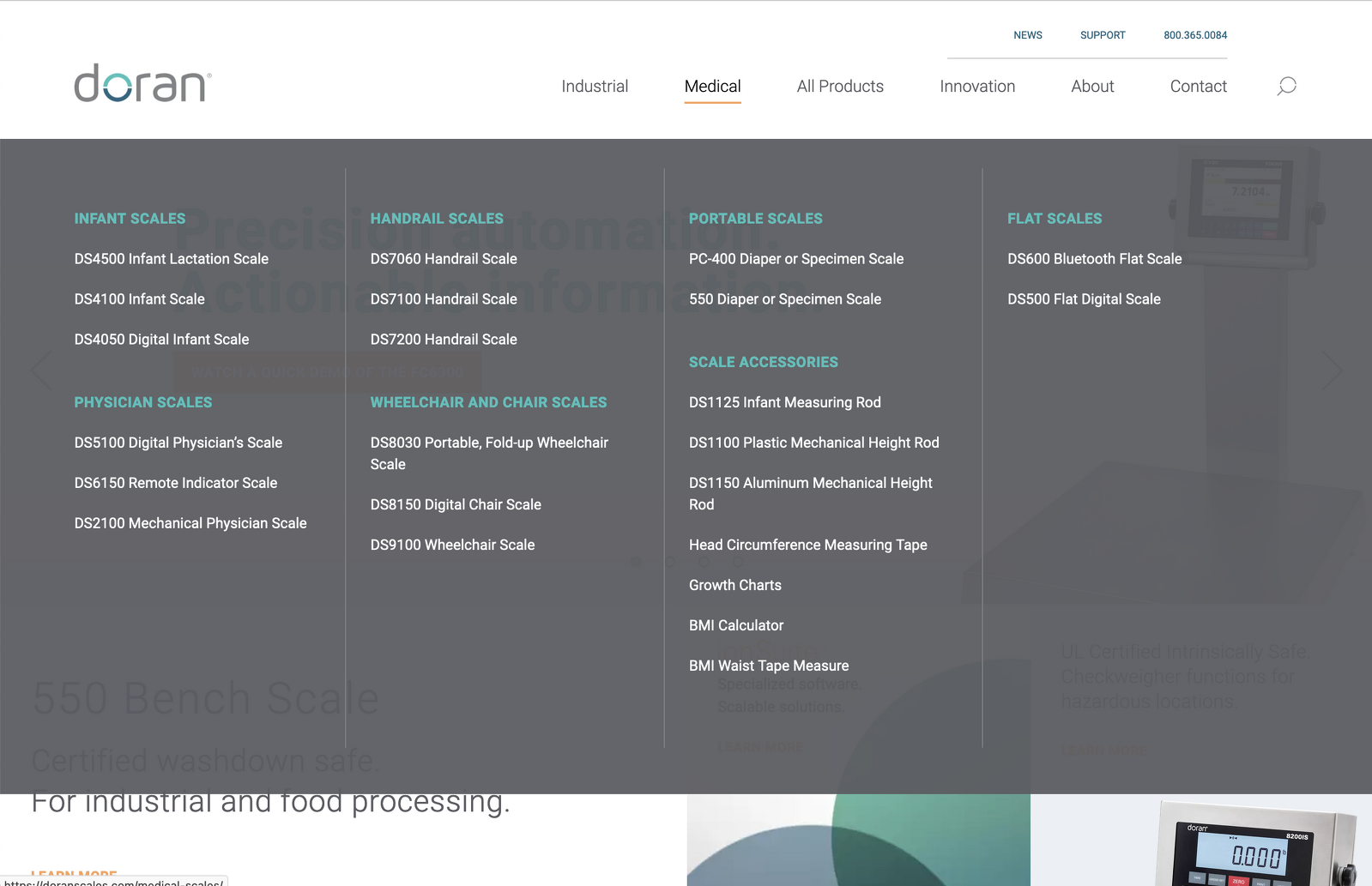Open the Flat Scales category
Viewport: 1372px width, 886px height.
[x=1055, y=219]
